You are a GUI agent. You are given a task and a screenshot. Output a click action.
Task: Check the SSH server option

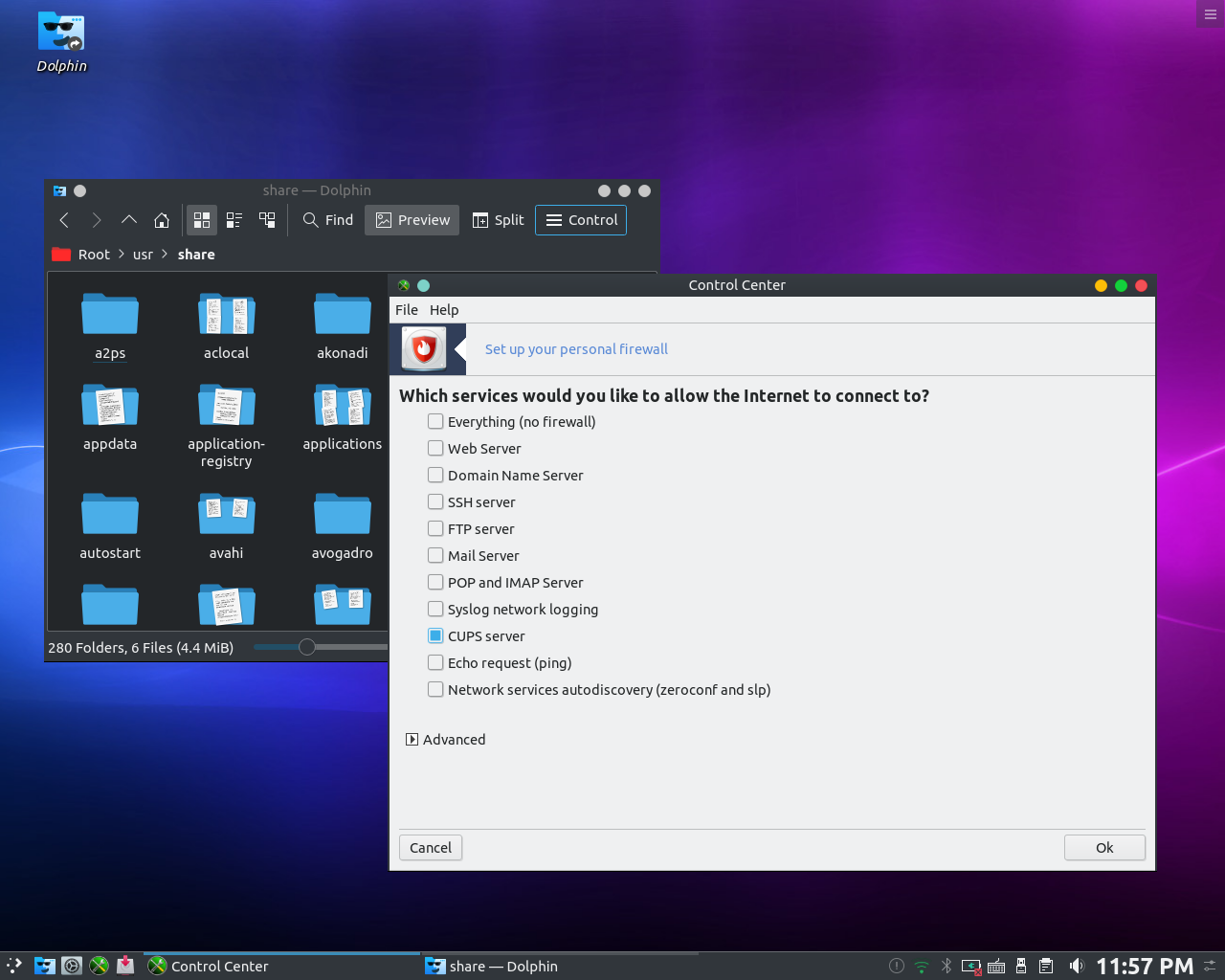coord(435,501)
